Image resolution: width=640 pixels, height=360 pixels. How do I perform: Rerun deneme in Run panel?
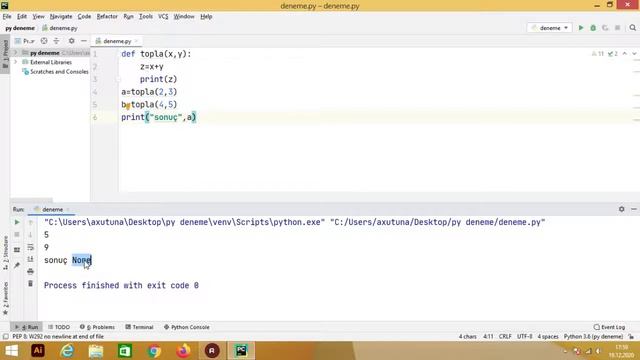pos(17,222)
